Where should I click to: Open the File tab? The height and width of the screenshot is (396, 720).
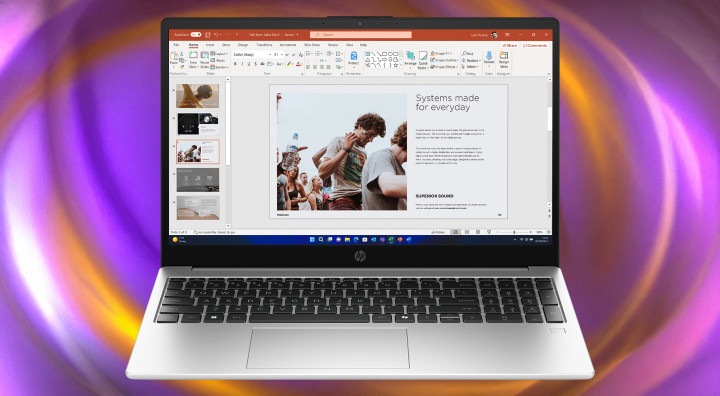tap(176, 45)
